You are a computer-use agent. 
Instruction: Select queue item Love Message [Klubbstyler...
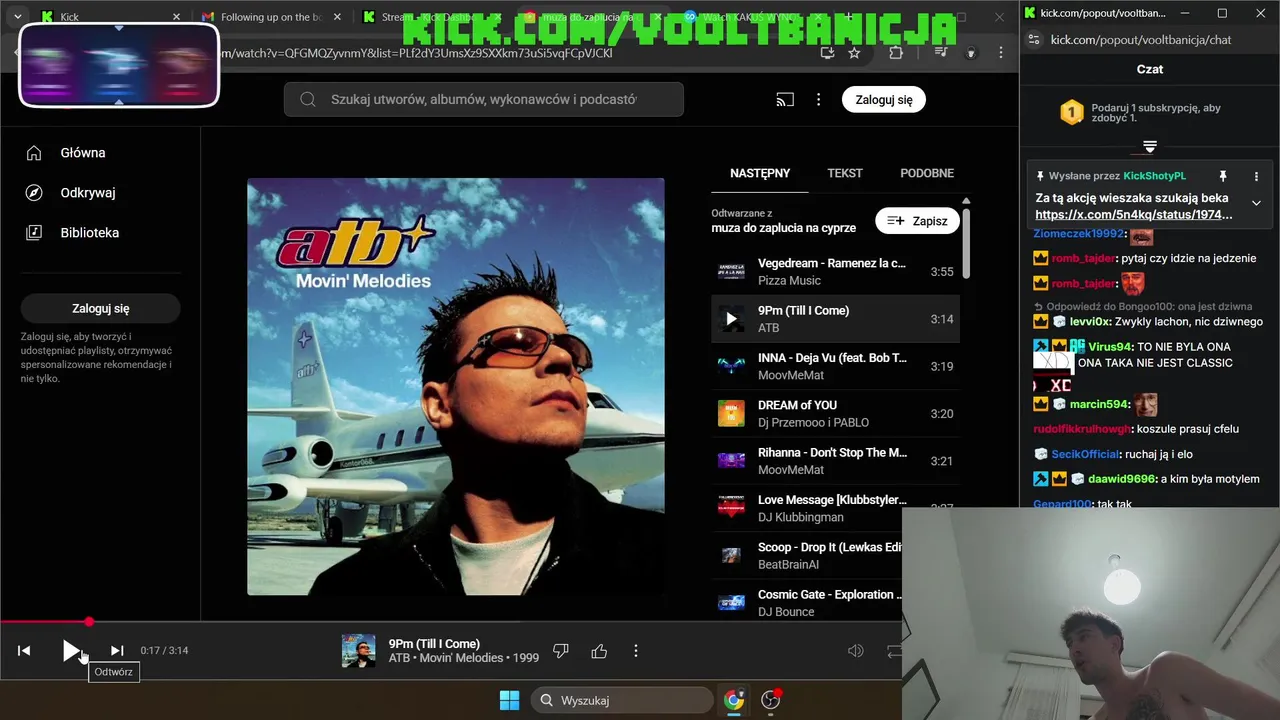click(x=835, y=508)
